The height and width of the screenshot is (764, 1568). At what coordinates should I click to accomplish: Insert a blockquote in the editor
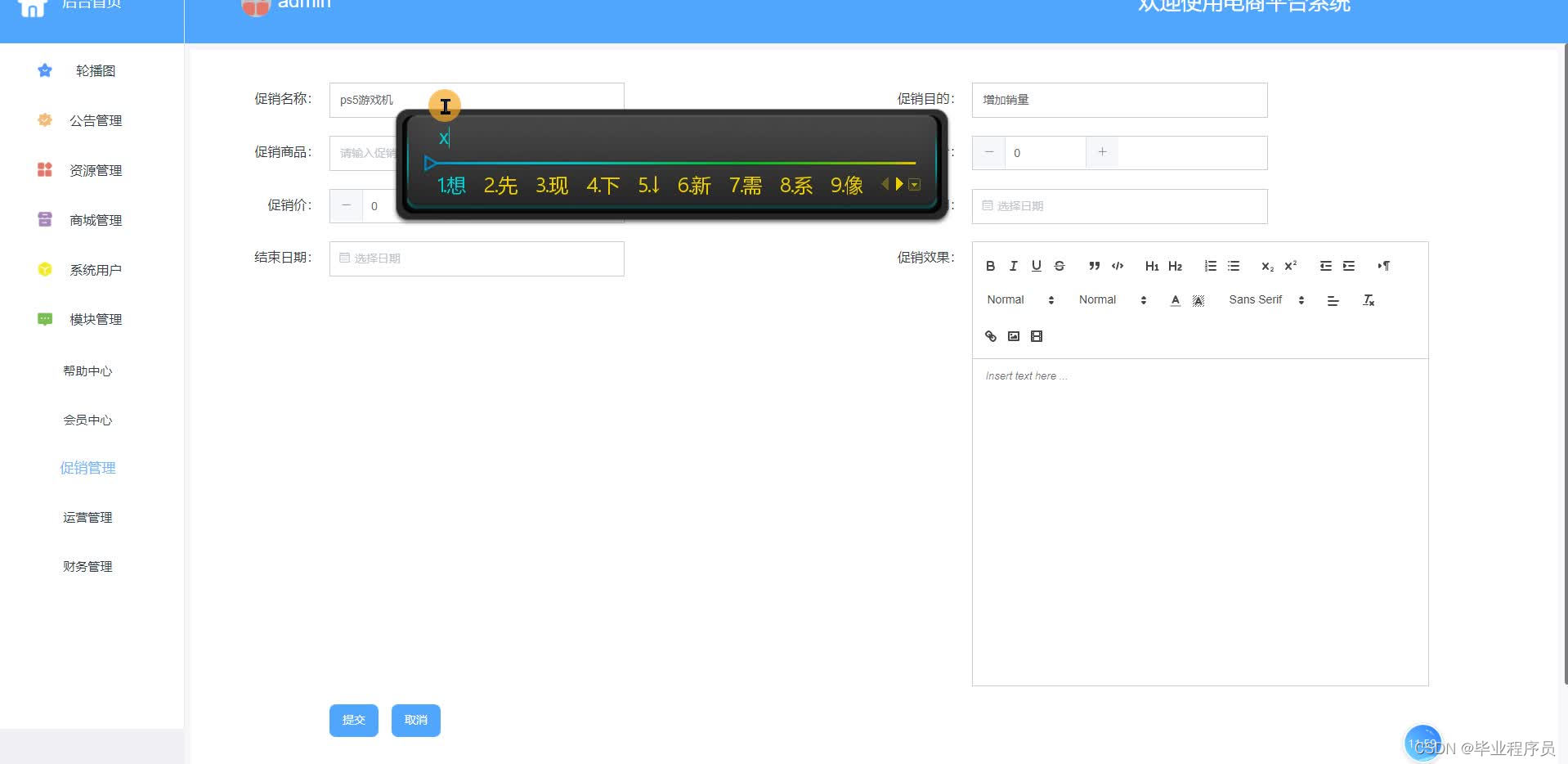tap(1094, 266)
